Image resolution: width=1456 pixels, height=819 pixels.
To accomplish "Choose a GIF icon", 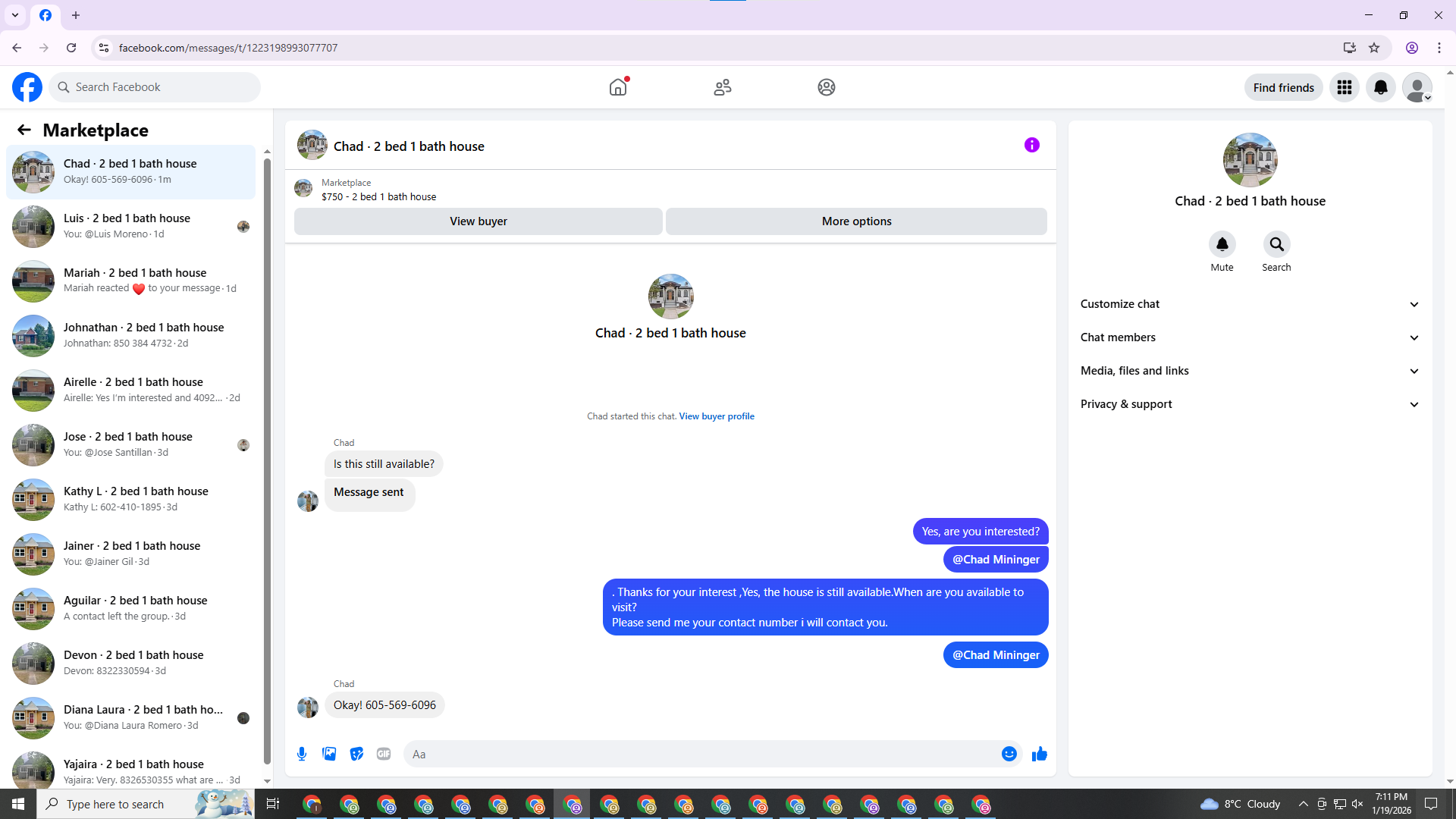I will (x=384, y=754).
